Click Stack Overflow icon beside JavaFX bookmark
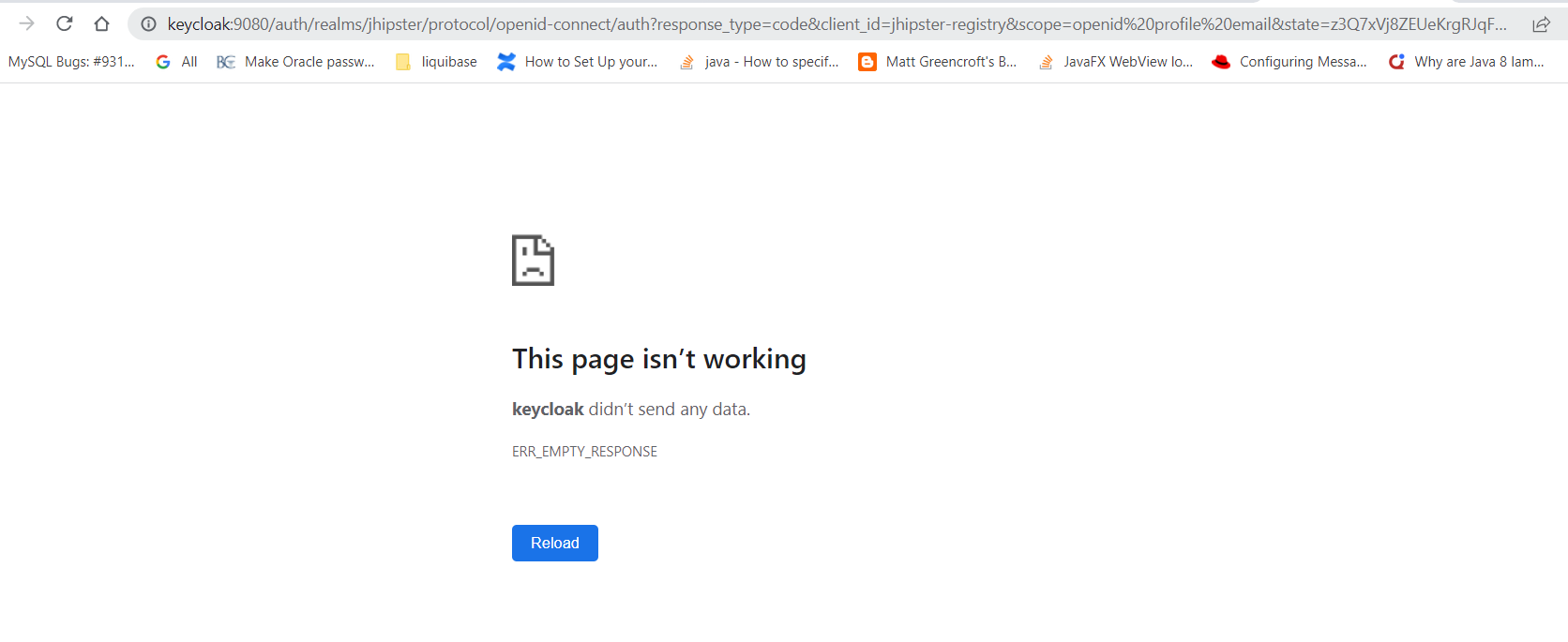 [x=1046, y=62]
